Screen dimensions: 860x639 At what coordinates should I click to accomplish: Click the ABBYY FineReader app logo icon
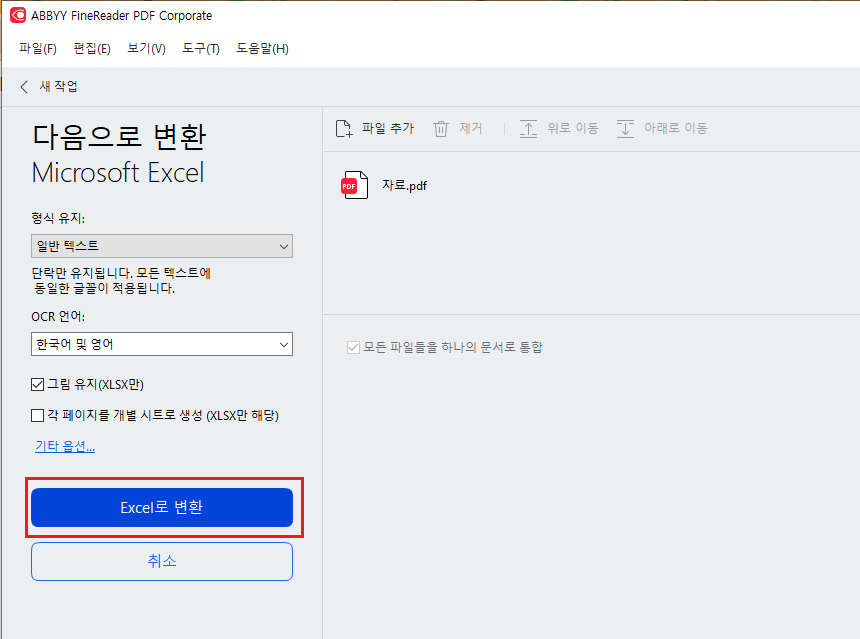coord(18,15)
